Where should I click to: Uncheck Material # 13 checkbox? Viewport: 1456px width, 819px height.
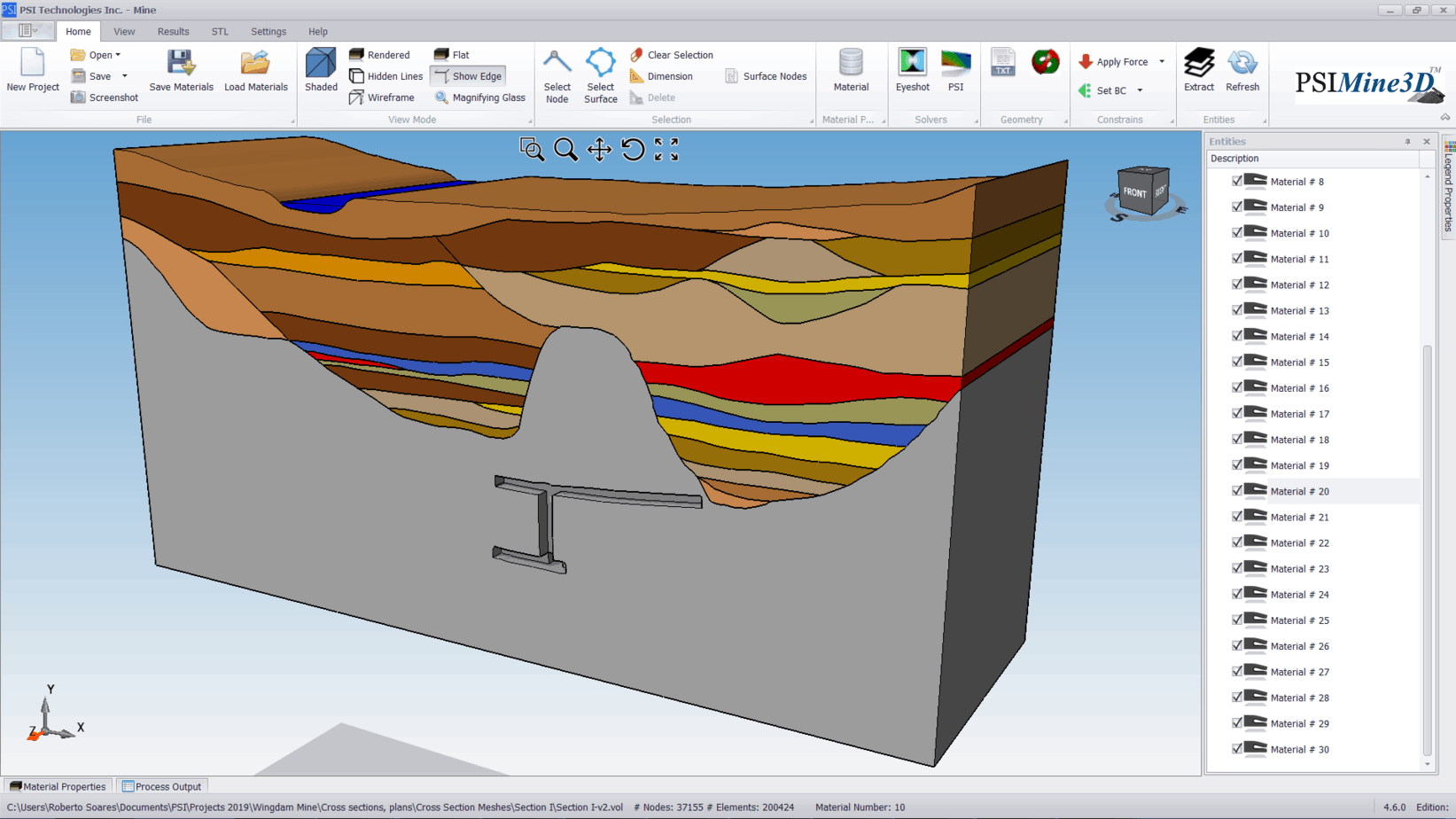click(1237, 310)
